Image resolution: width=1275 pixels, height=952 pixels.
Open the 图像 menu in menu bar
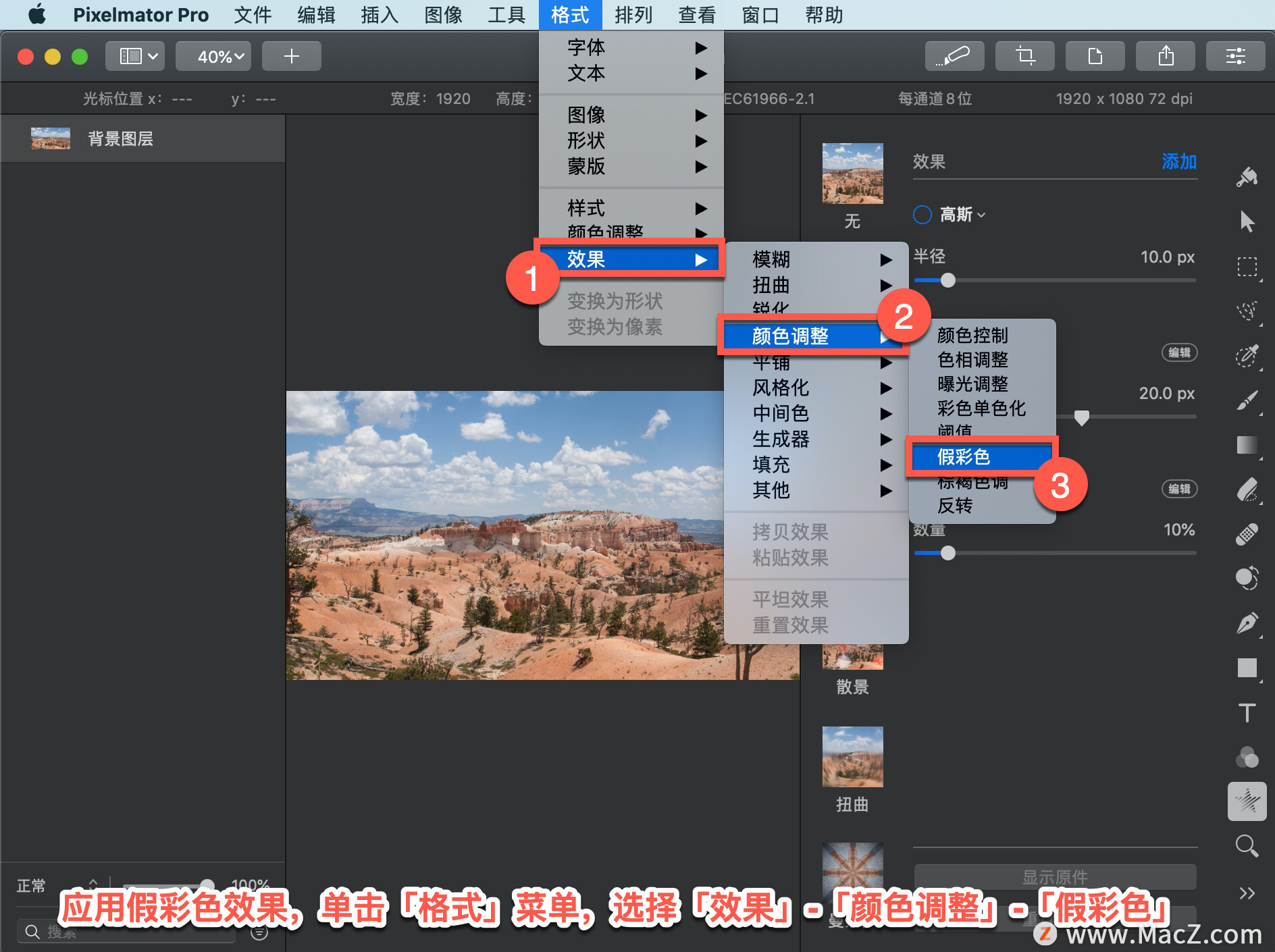(x=443, y=14)
